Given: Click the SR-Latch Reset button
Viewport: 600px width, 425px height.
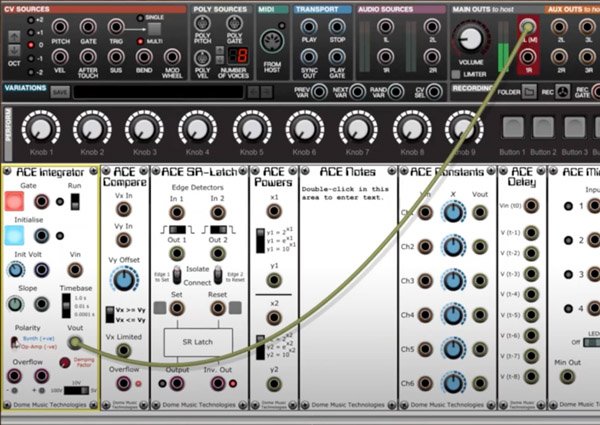Looking at the screenshot, I should coord(235,308).
